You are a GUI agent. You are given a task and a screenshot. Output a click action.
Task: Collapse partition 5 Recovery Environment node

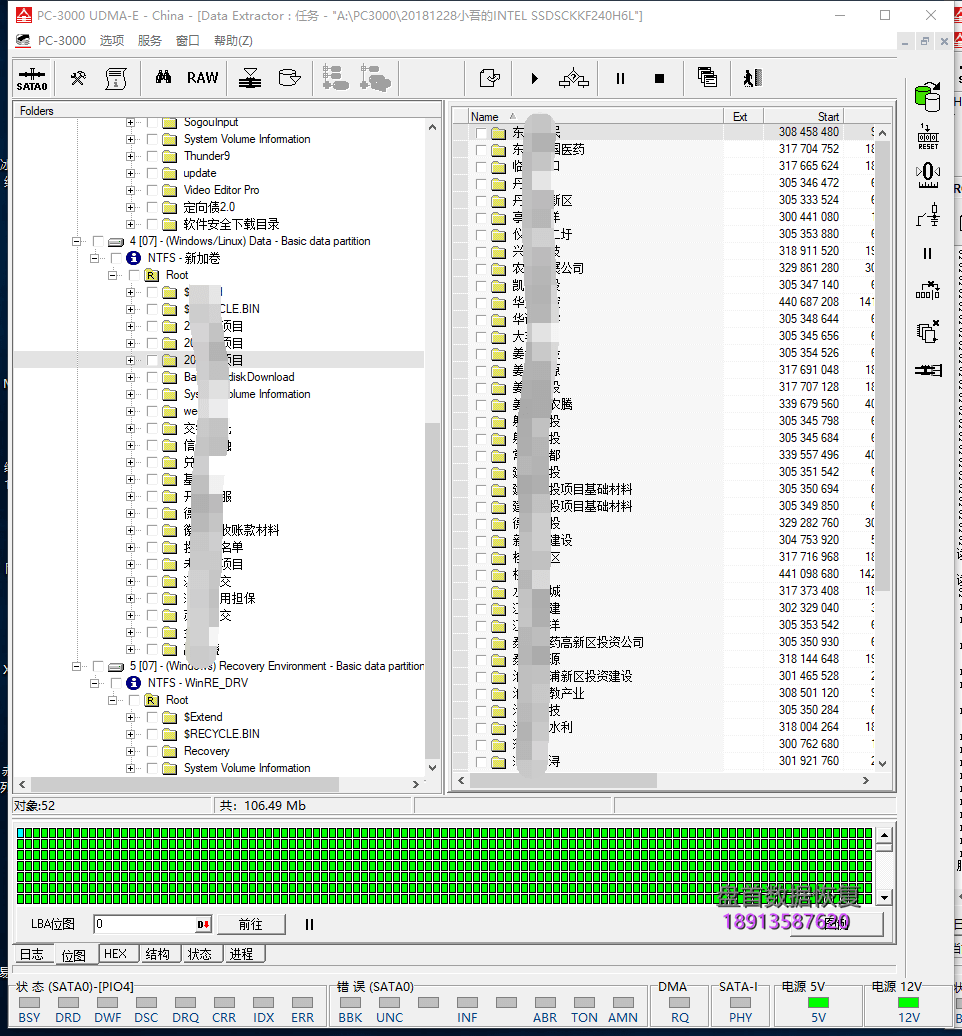click(77, 666)
